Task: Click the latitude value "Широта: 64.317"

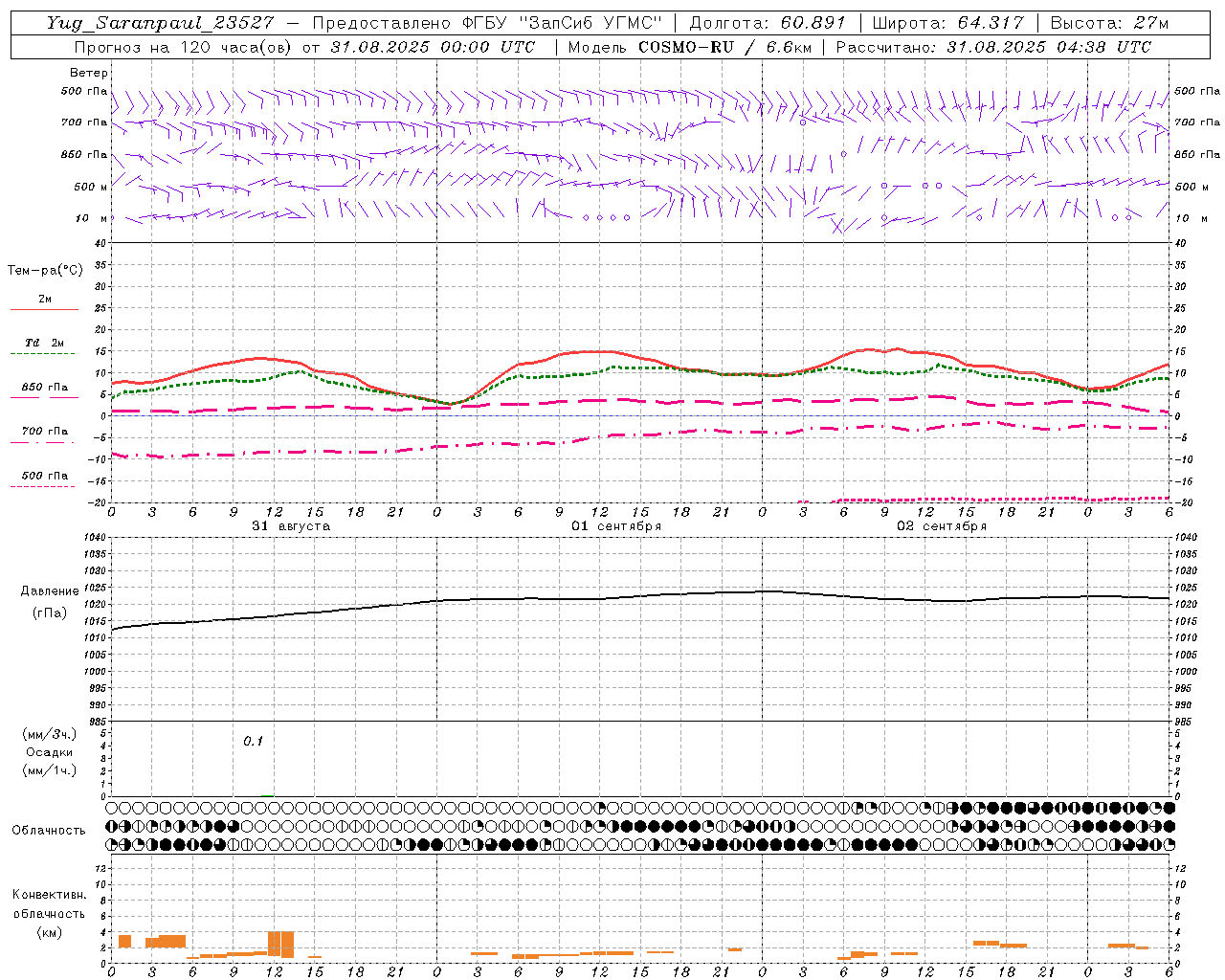Action: [x=948, y=23]
